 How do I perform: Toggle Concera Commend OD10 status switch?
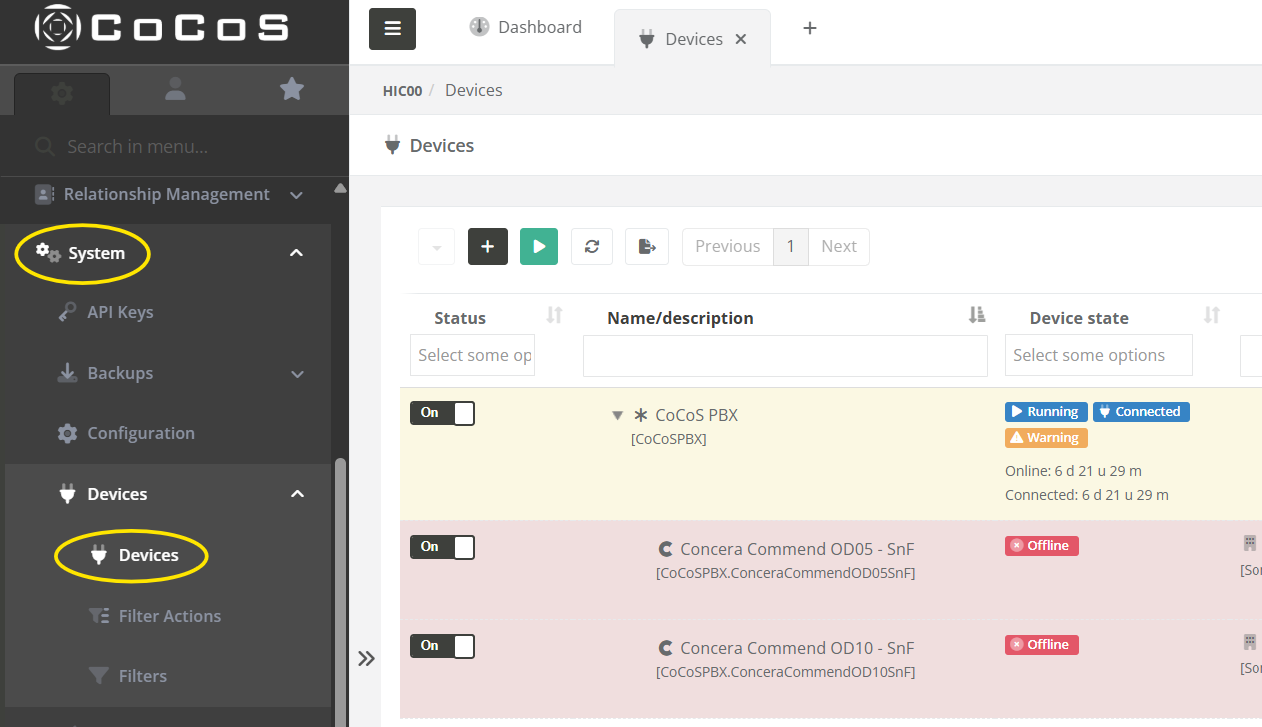(442, 646)
